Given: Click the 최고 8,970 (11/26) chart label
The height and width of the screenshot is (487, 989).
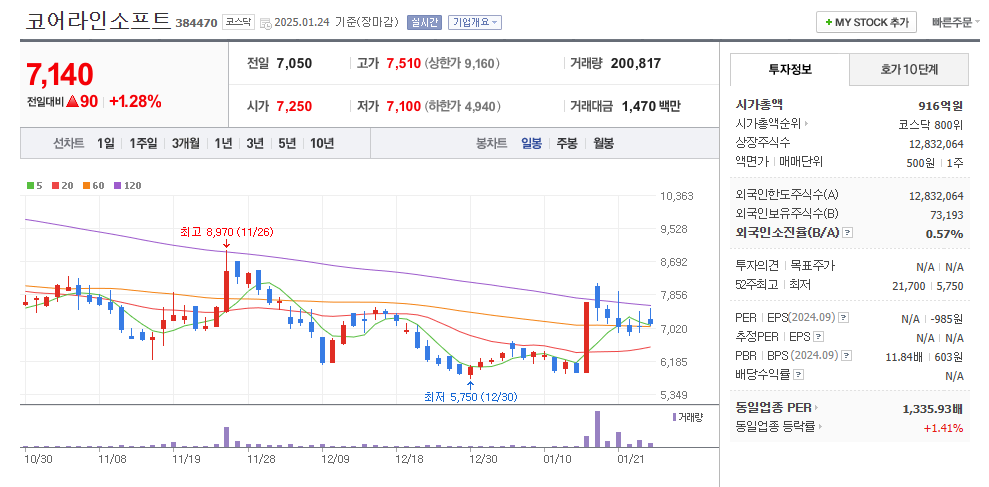Looking at the screenshot, I should pyautogui.click(x=227, y=232).
